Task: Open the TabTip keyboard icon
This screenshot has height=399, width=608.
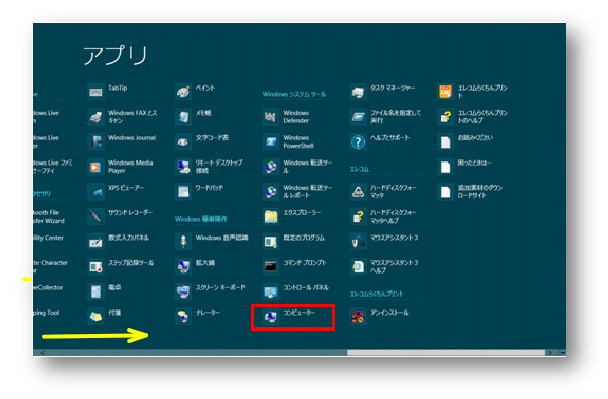Action: coord(95,92)
